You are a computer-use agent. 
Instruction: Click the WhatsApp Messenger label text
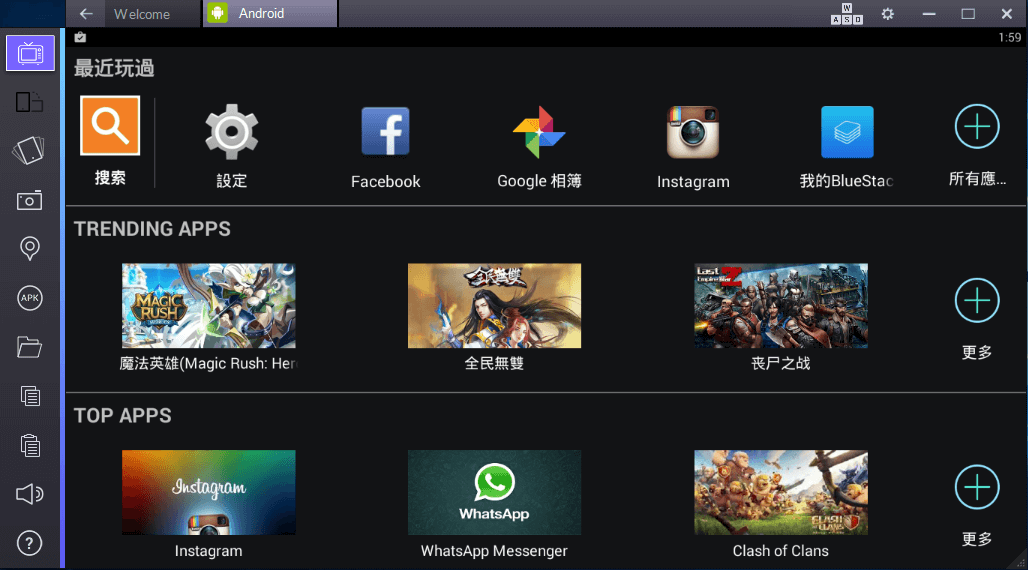click(x=494, y=551)
